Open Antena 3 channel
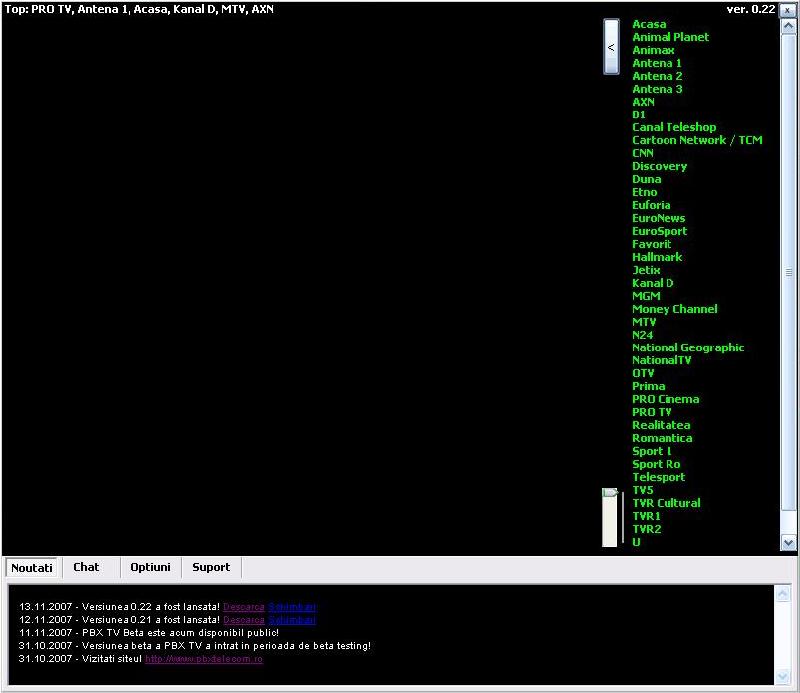Image resolution: width=800 pixels, height=693 pixels. click(x=657, y=89)
